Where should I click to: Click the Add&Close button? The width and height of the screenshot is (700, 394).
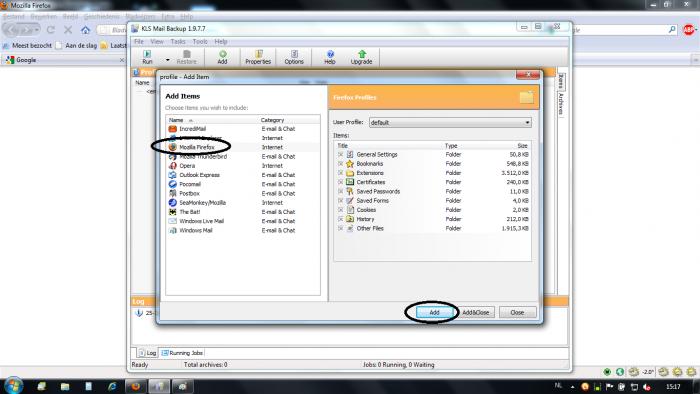475,312
